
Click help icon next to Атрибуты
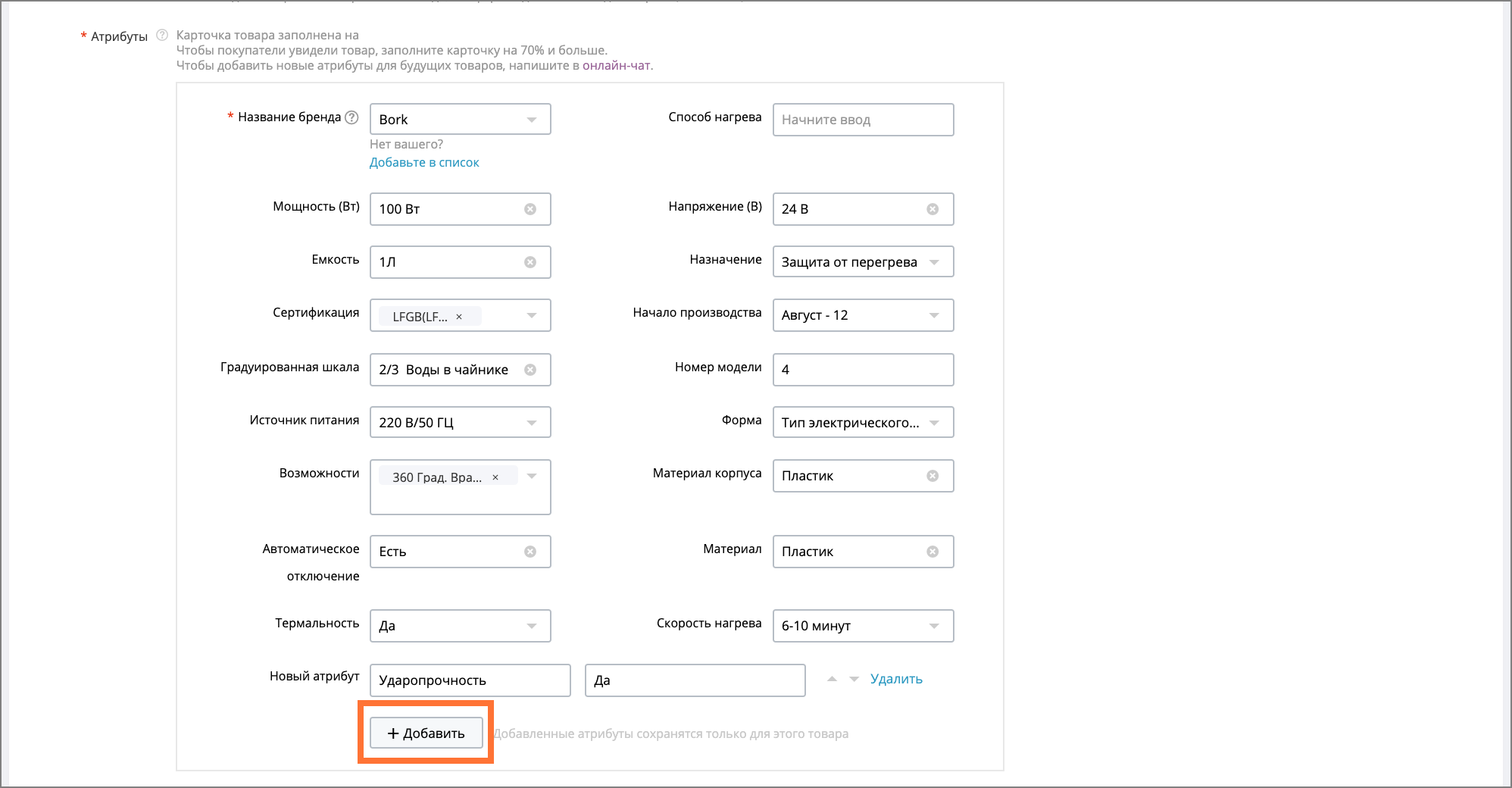[161, 35]
